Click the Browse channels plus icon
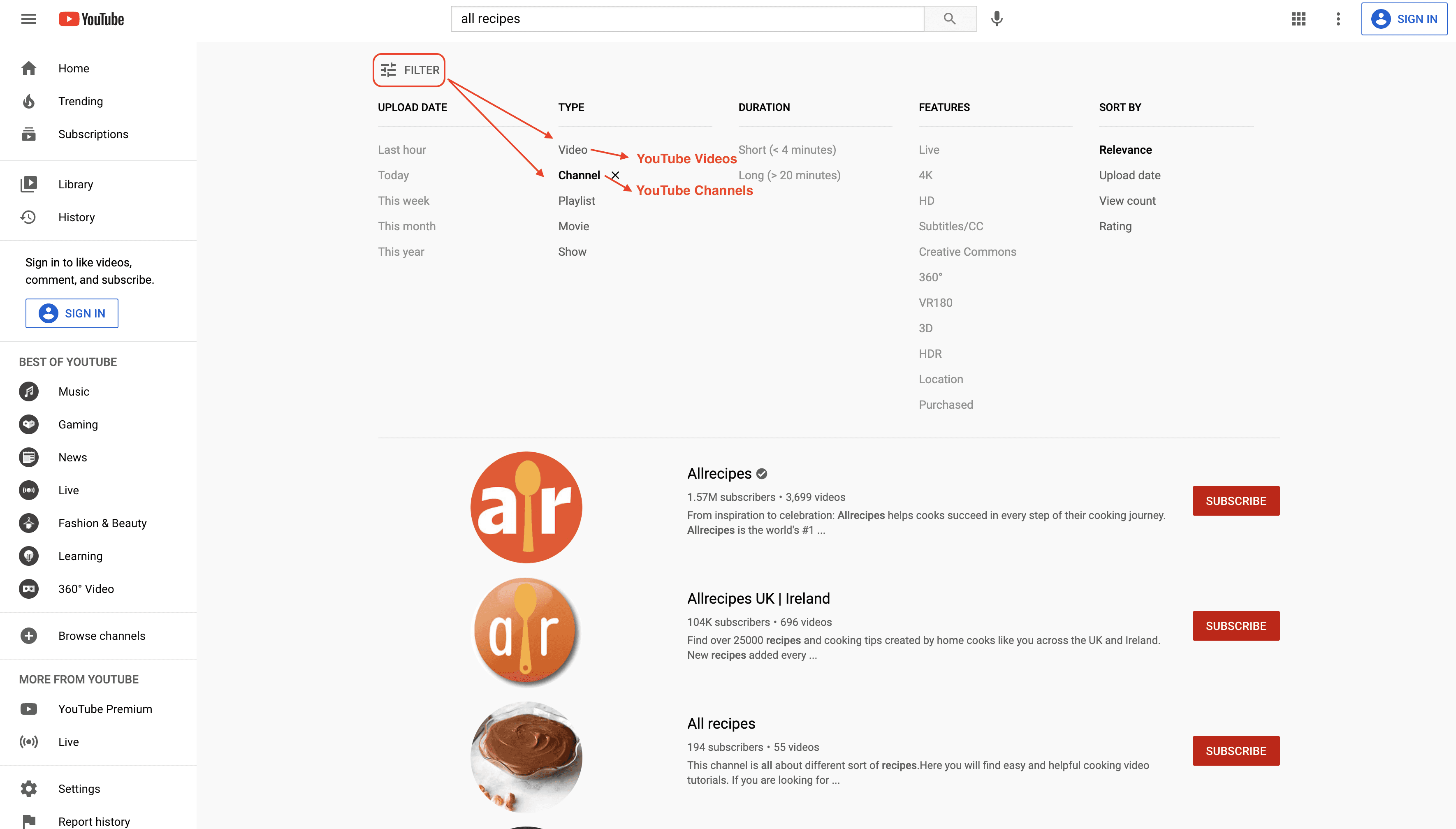Image resolution: width=1456 pixels, height=829 pixels. point(28,636)
